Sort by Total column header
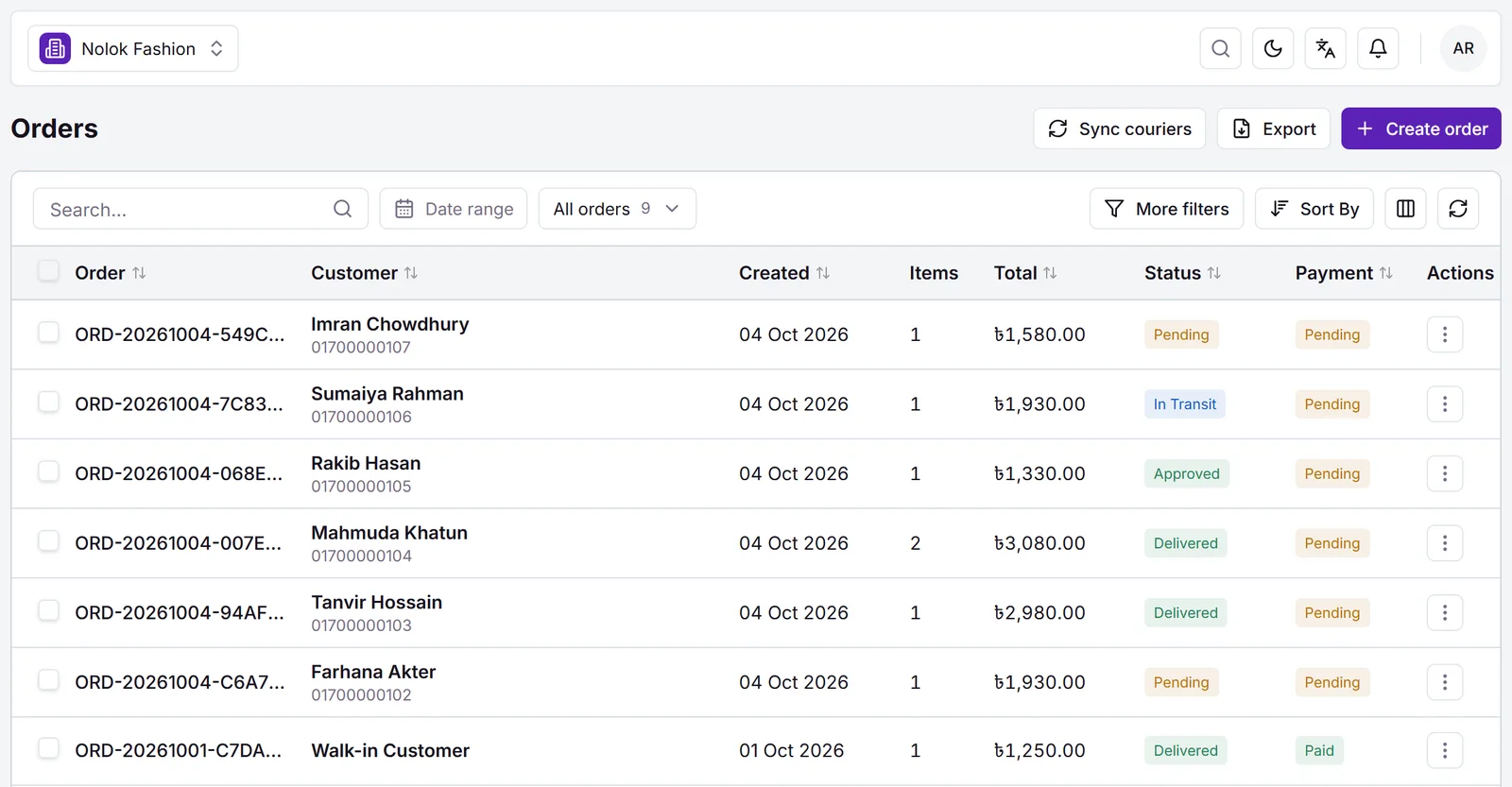1512x787 pixels. click(x=1025, y=273)
